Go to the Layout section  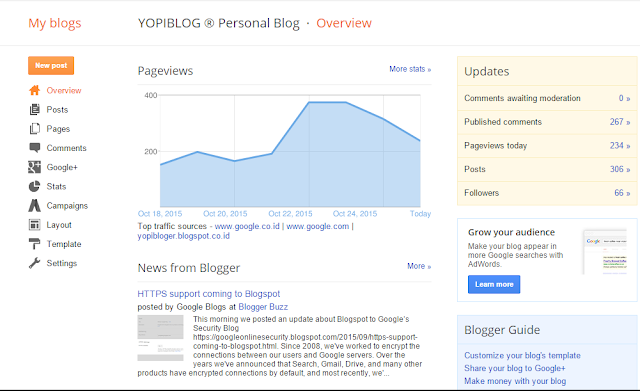point(59,225)
